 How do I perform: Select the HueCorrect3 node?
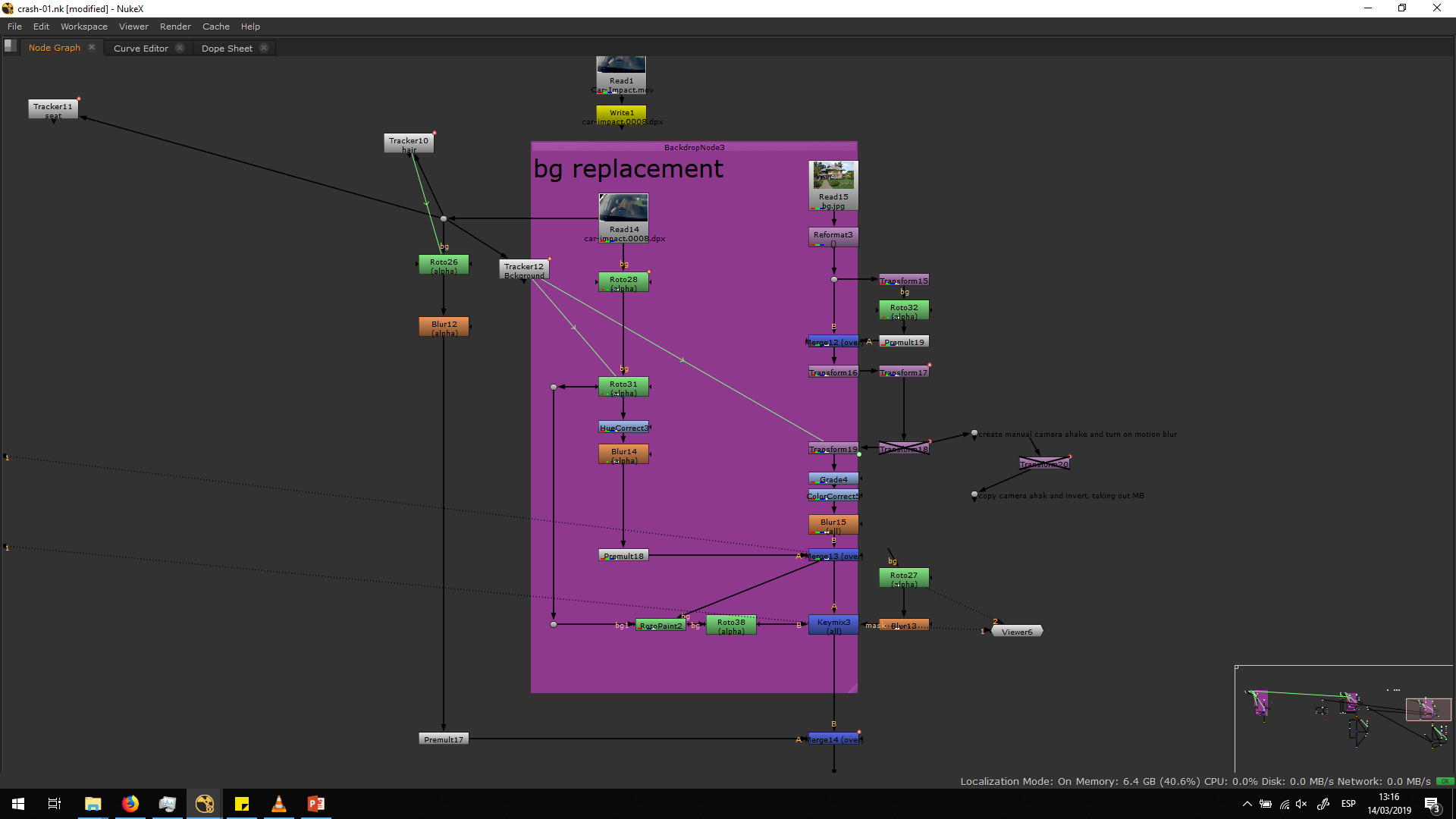point(623,428)
